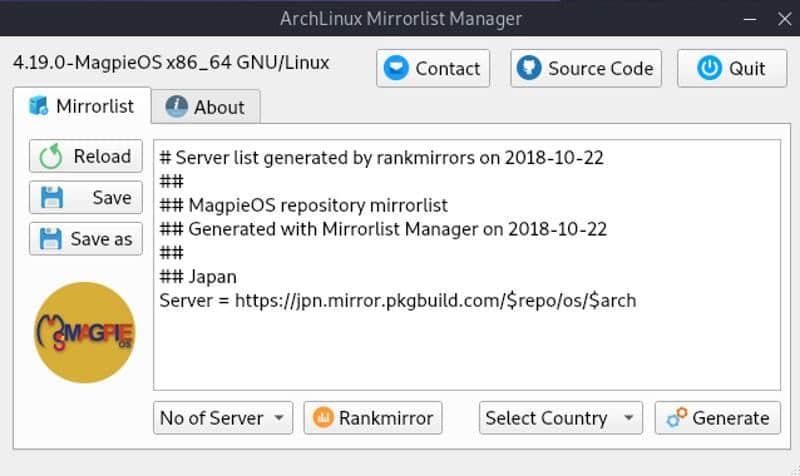The image size is (800, 476).
Task: Click the gears icon on Generate
Action: click(x=677, y=418)
